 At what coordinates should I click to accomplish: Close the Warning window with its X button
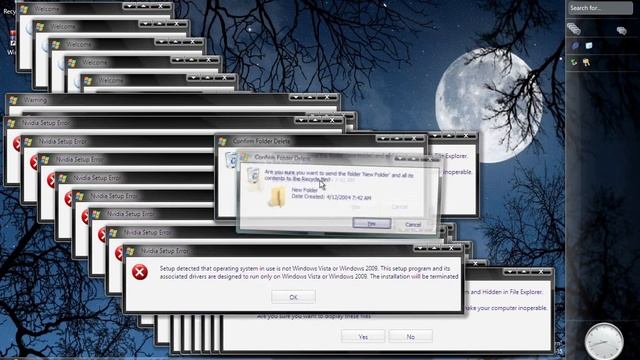[x=327, y=97]
